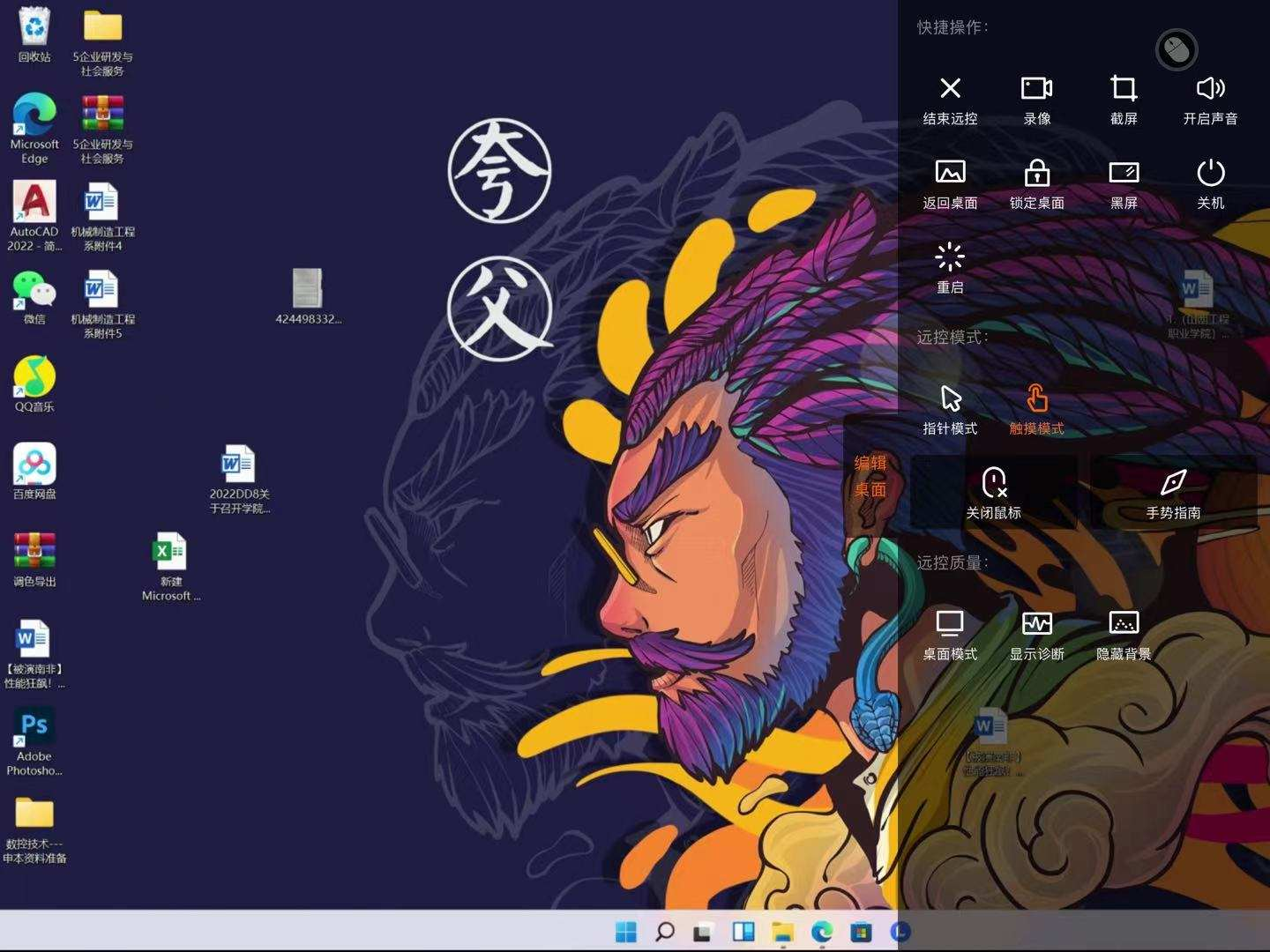Turn off the mouse with 关闭鼠标
1270x952 pixels.
click(993, 494)
